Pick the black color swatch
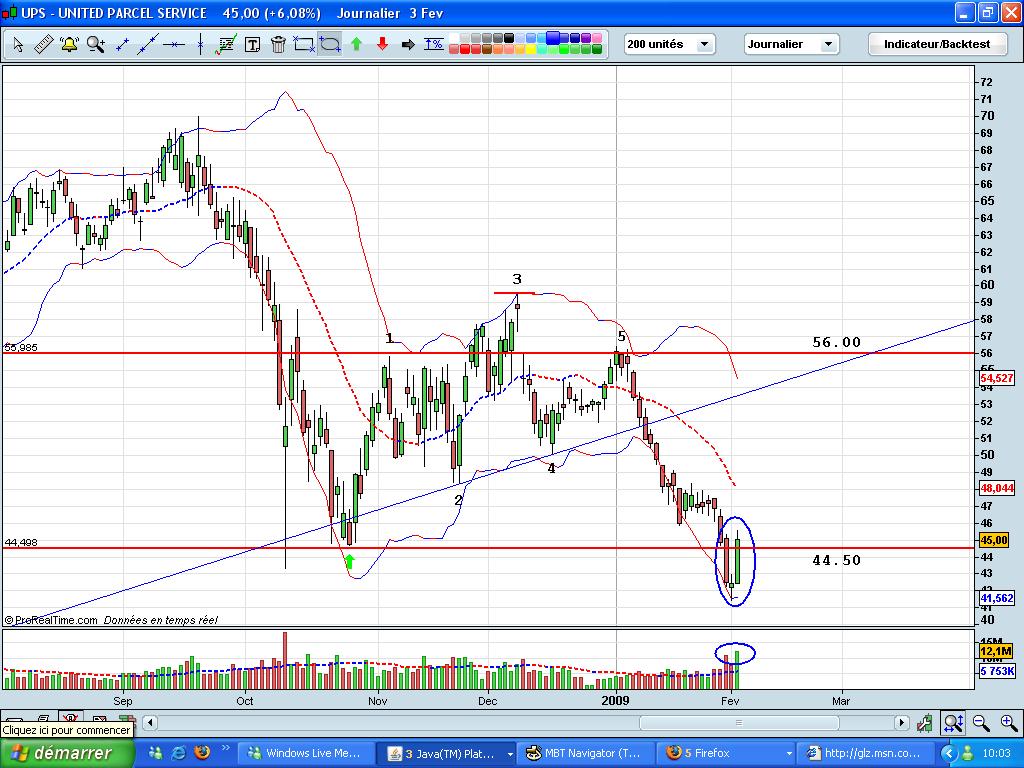1024x768 pixels. 509,39
